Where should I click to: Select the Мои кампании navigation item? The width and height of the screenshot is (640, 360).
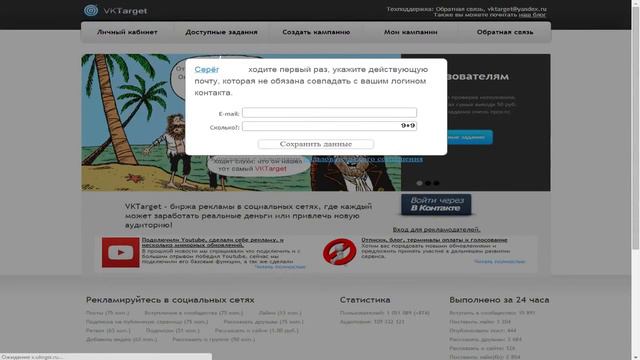pos(410,32)
